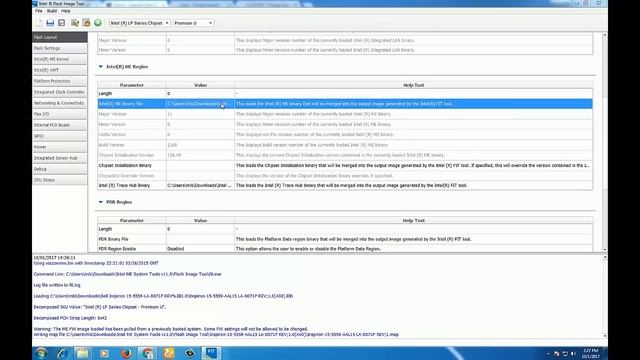Collapse the Intel(R) ME Region section
This screenshot has width=640, height=360.
pos(101,67)
